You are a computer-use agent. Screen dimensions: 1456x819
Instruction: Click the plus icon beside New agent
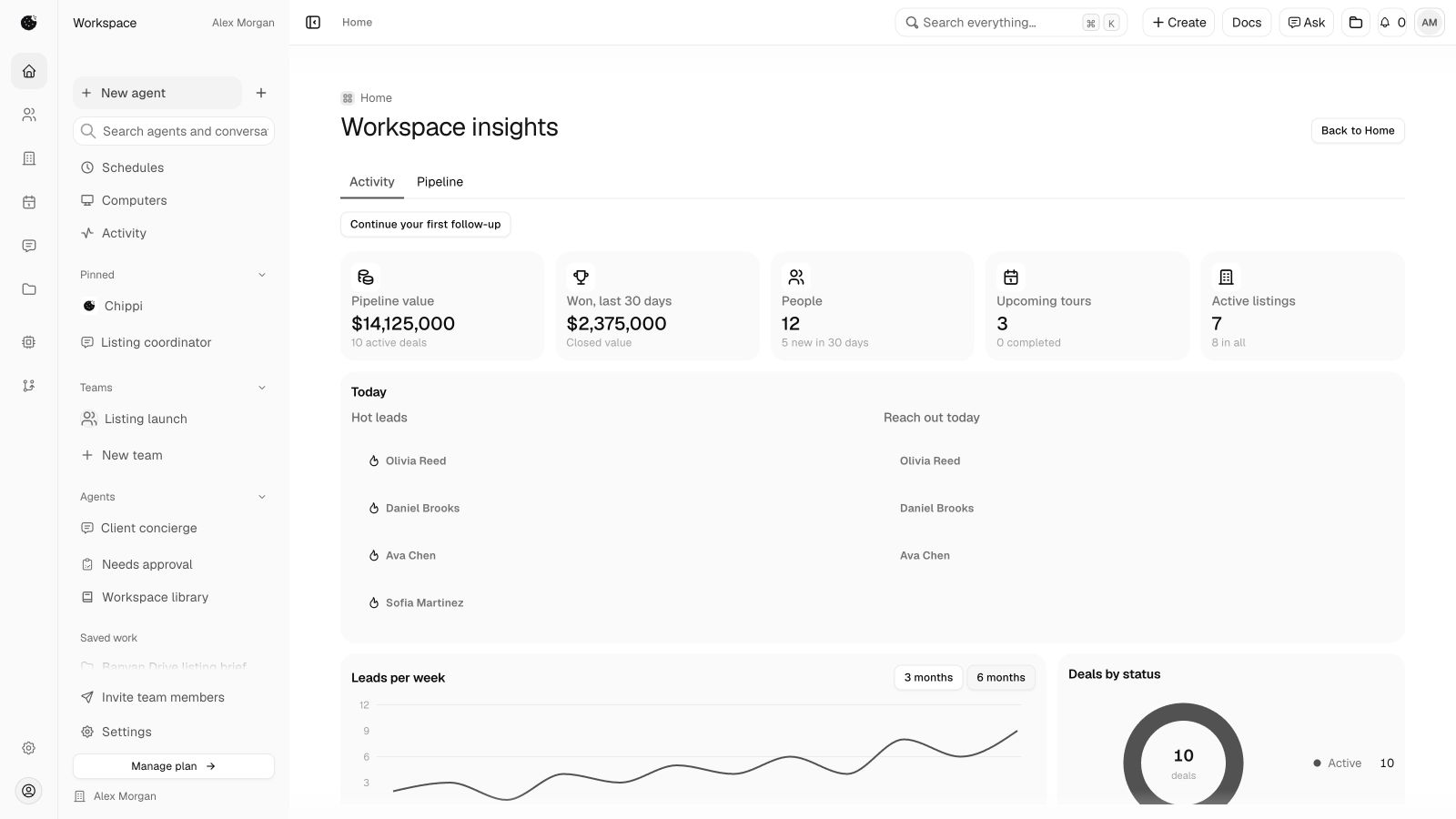(261, 93)
